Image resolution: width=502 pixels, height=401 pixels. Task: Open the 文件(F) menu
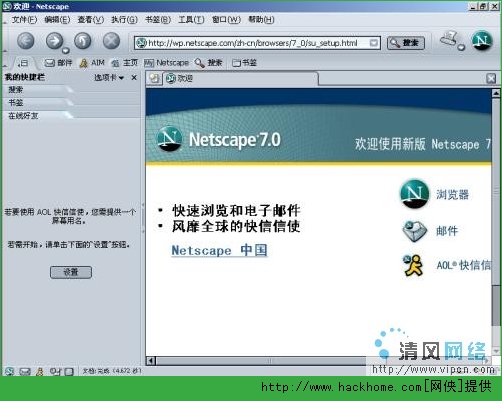(x=24, y=20)
